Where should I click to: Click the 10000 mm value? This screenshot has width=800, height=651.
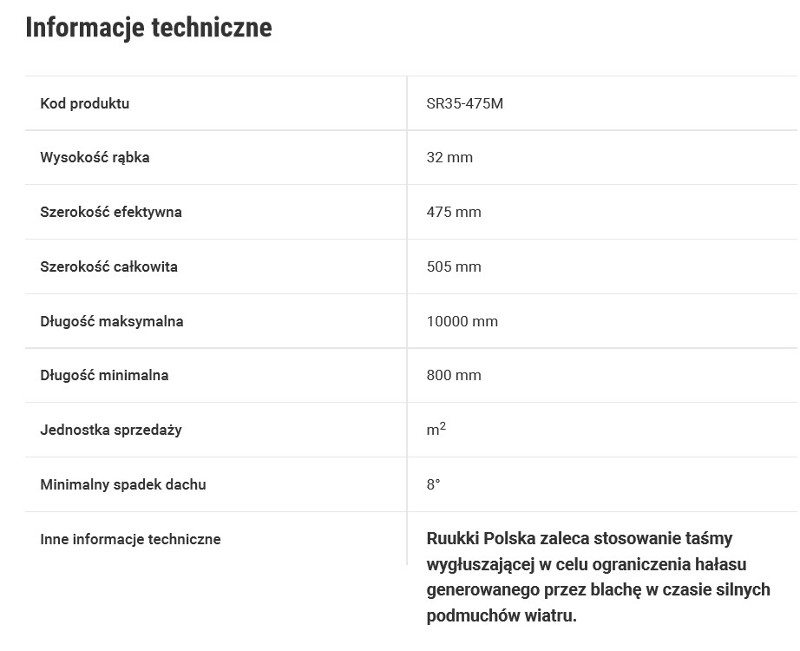tap(462, 321)
